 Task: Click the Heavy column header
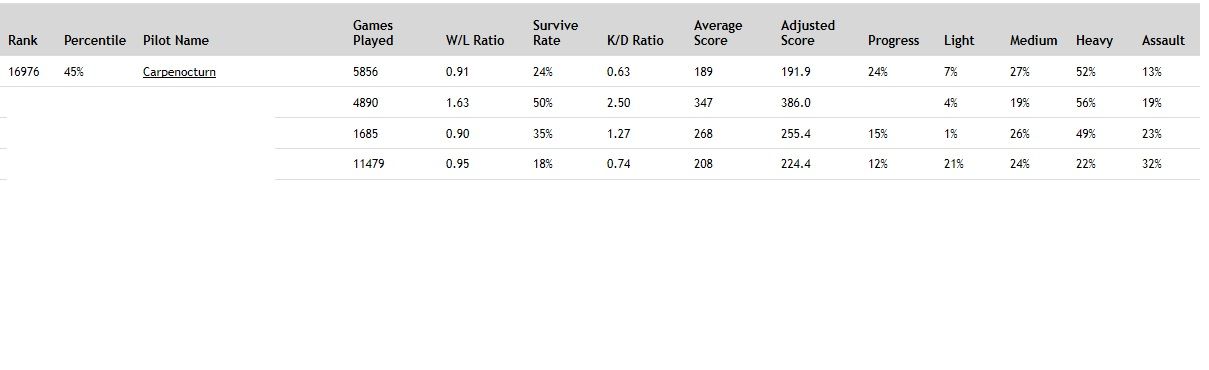click(1094, 41)
